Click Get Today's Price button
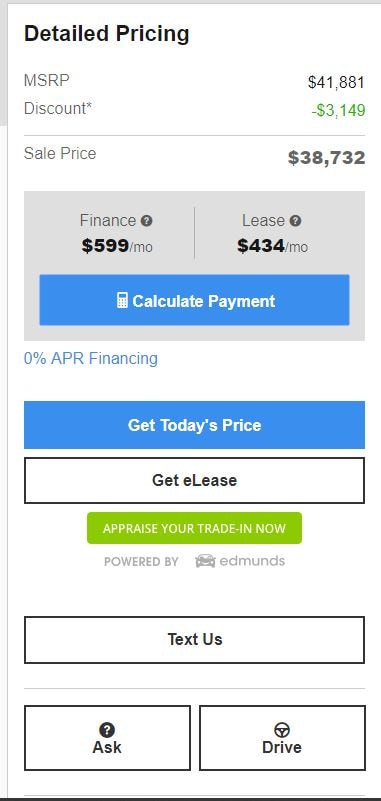Image resolution: width=381 pixels, height=801 pixels. point(195,425)
